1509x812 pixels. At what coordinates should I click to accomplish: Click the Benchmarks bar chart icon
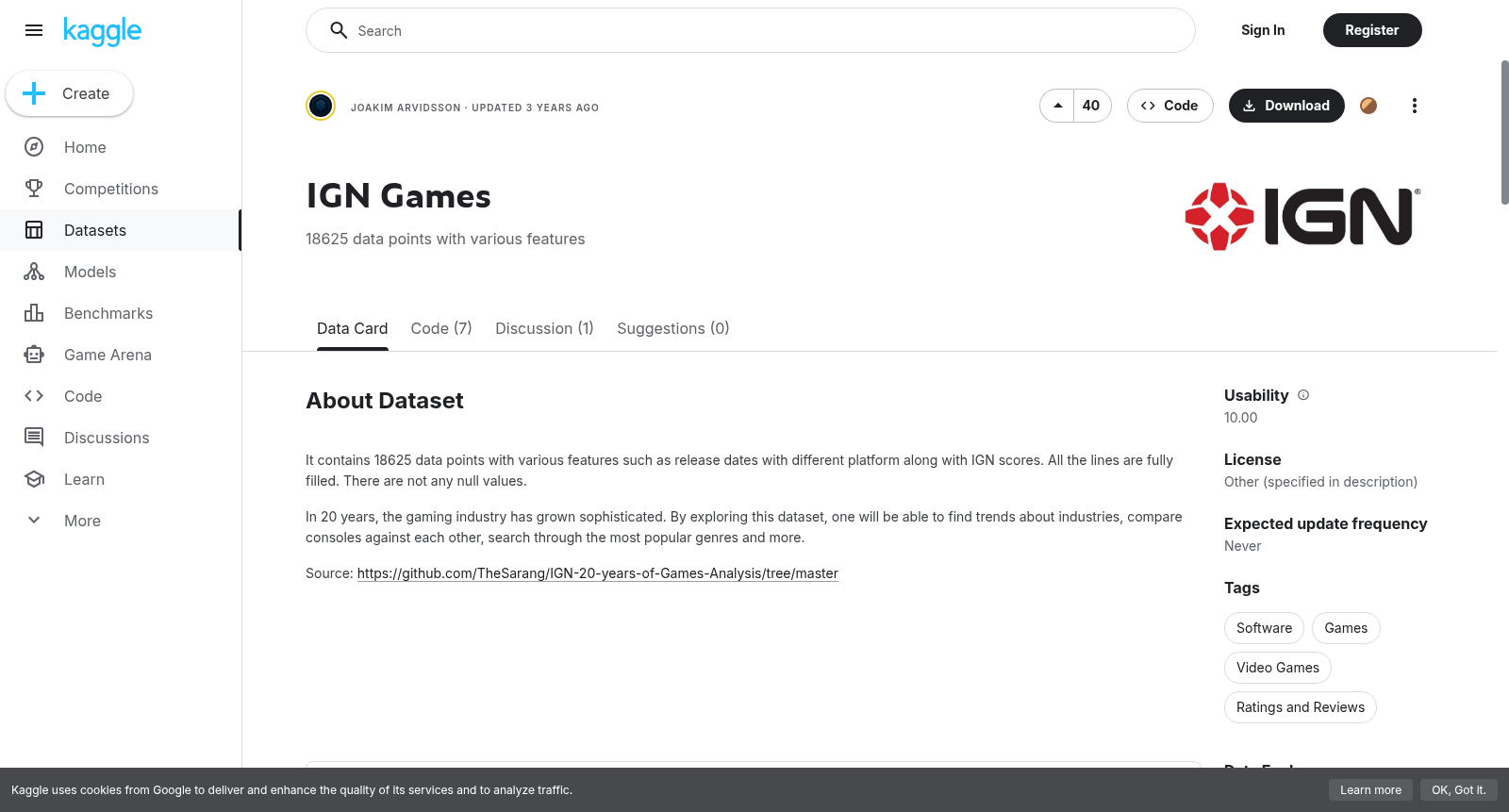[x=34, y=313]
